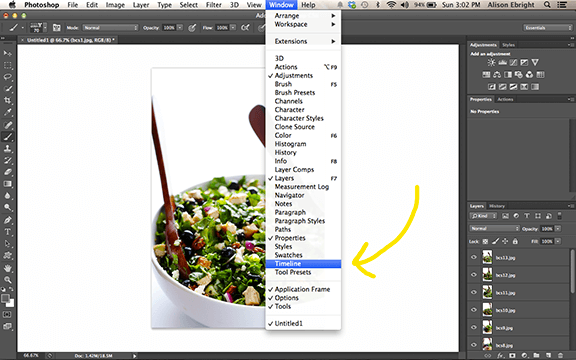Open the layer blend mode Normal dropdown
Image resolution: width=576 pixels, height=360 pixels.
494,228
